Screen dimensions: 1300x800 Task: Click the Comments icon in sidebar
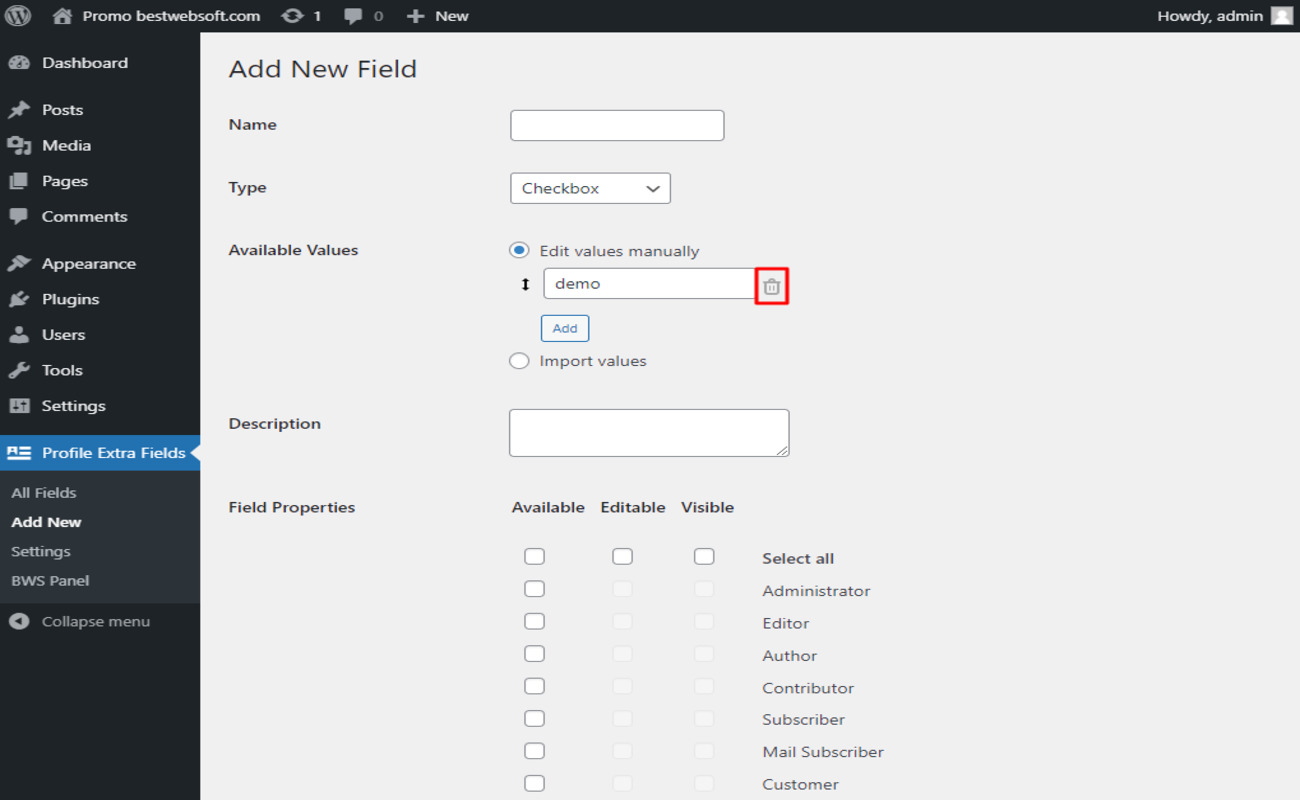pyautogui.click(x=19, y=217)
